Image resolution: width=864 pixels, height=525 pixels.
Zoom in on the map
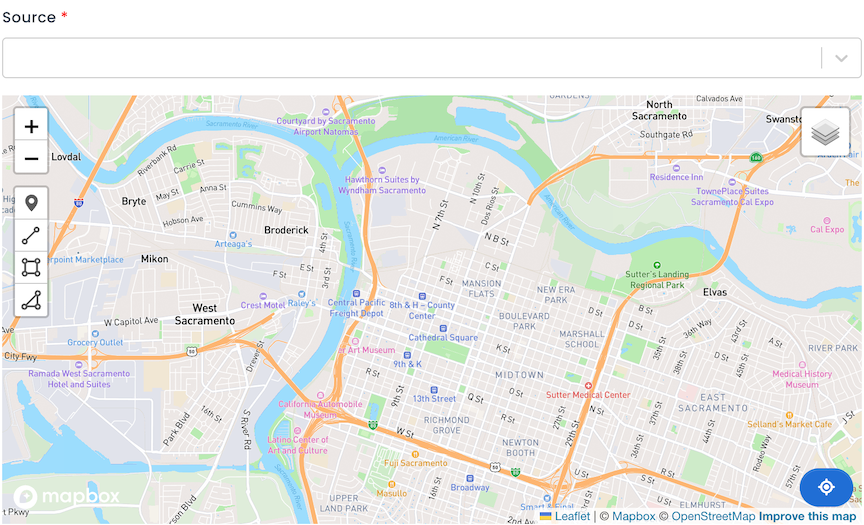[x=31, y=126]
